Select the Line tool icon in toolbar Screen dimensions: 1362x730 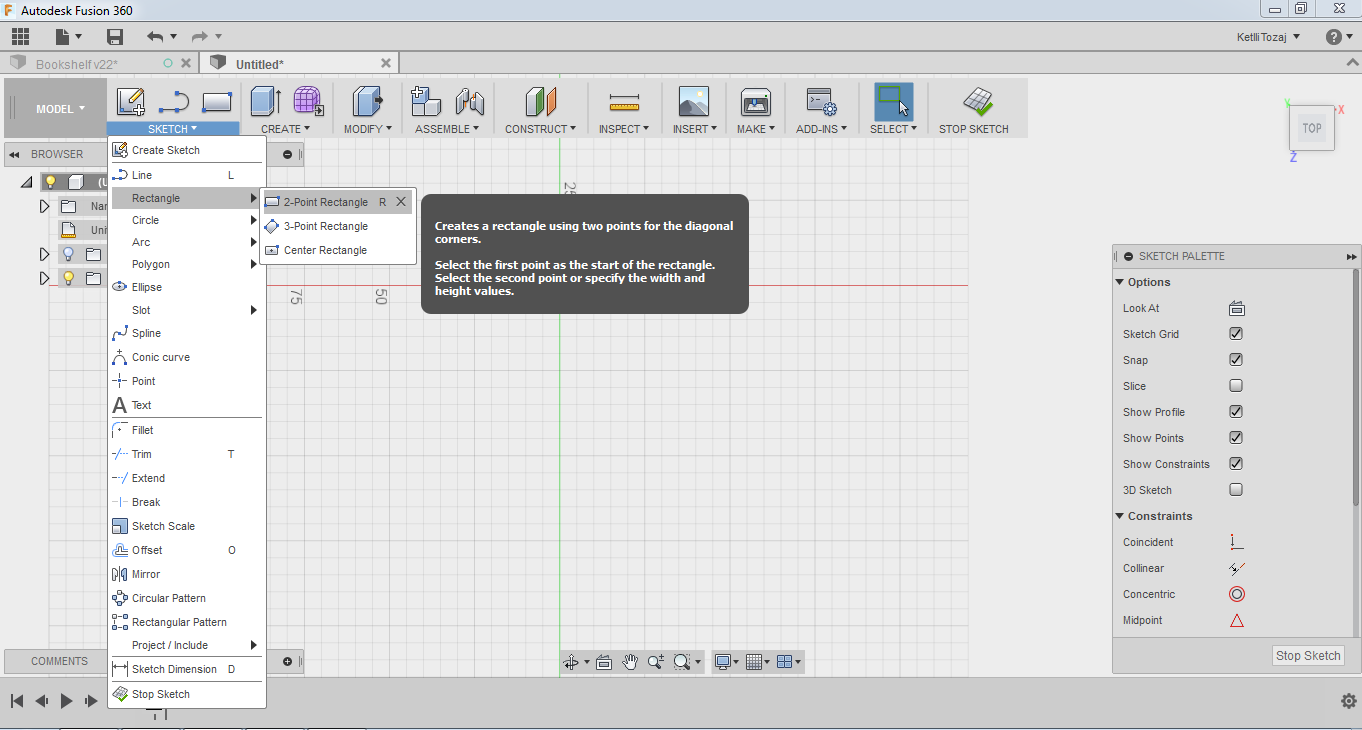tap(174, 101)
